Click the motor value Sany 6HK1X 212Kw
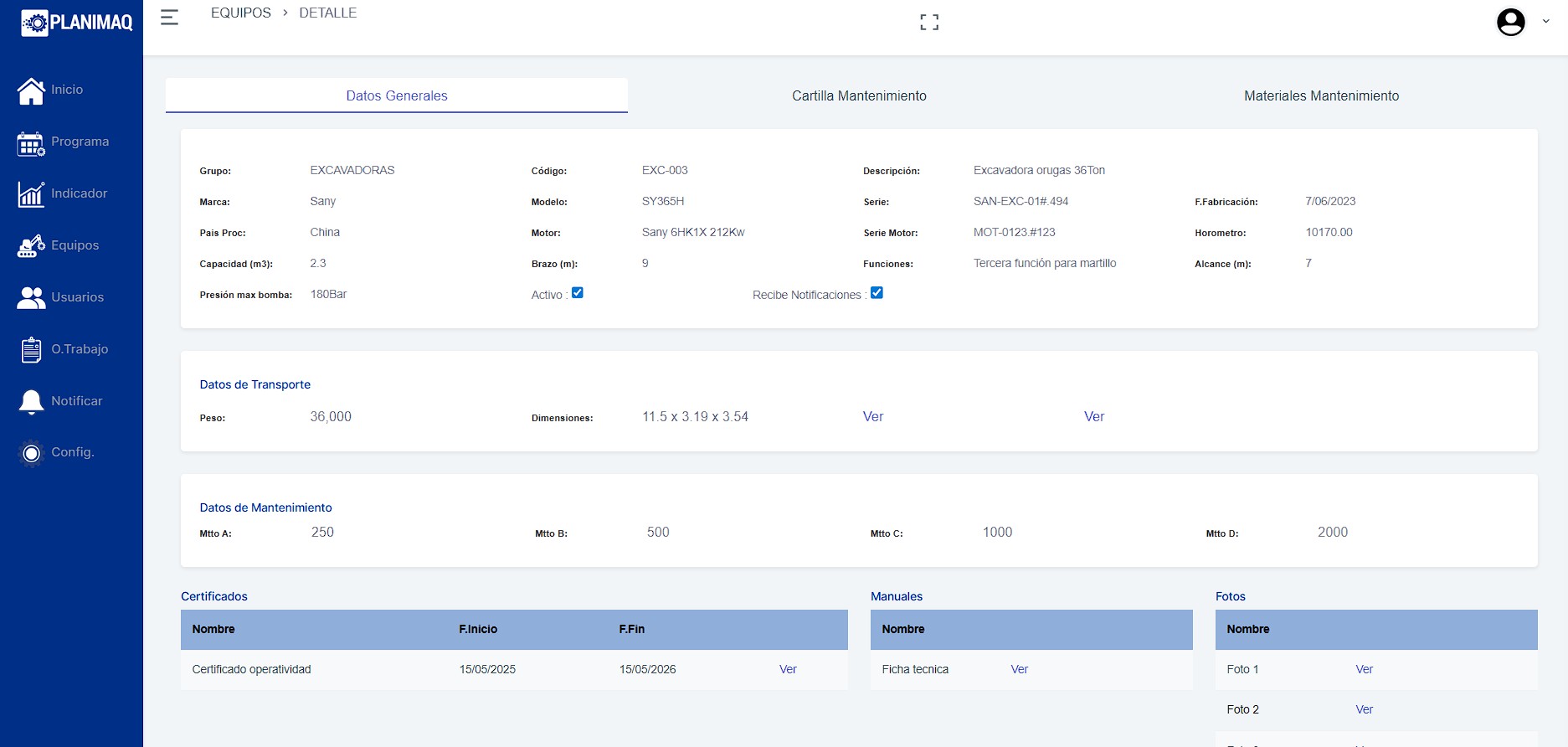The height and width of the screenshot is (747, 1568). (x=693, y=232)
